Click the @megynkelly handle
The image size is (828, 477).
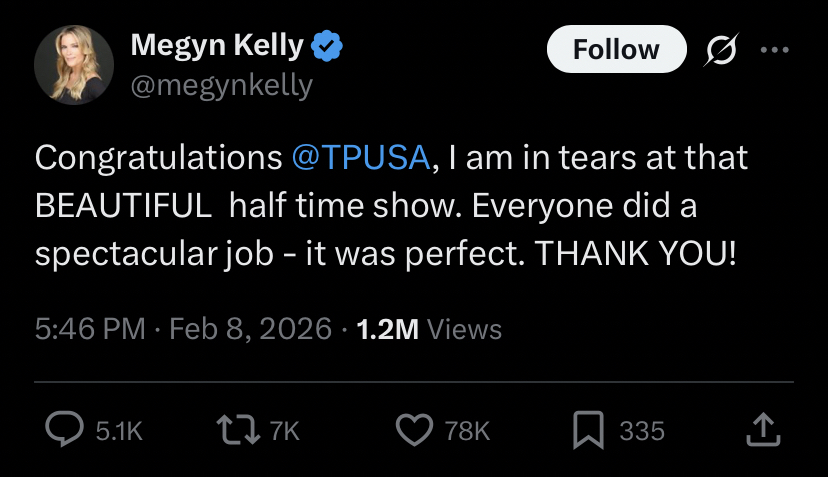(221, 86)
